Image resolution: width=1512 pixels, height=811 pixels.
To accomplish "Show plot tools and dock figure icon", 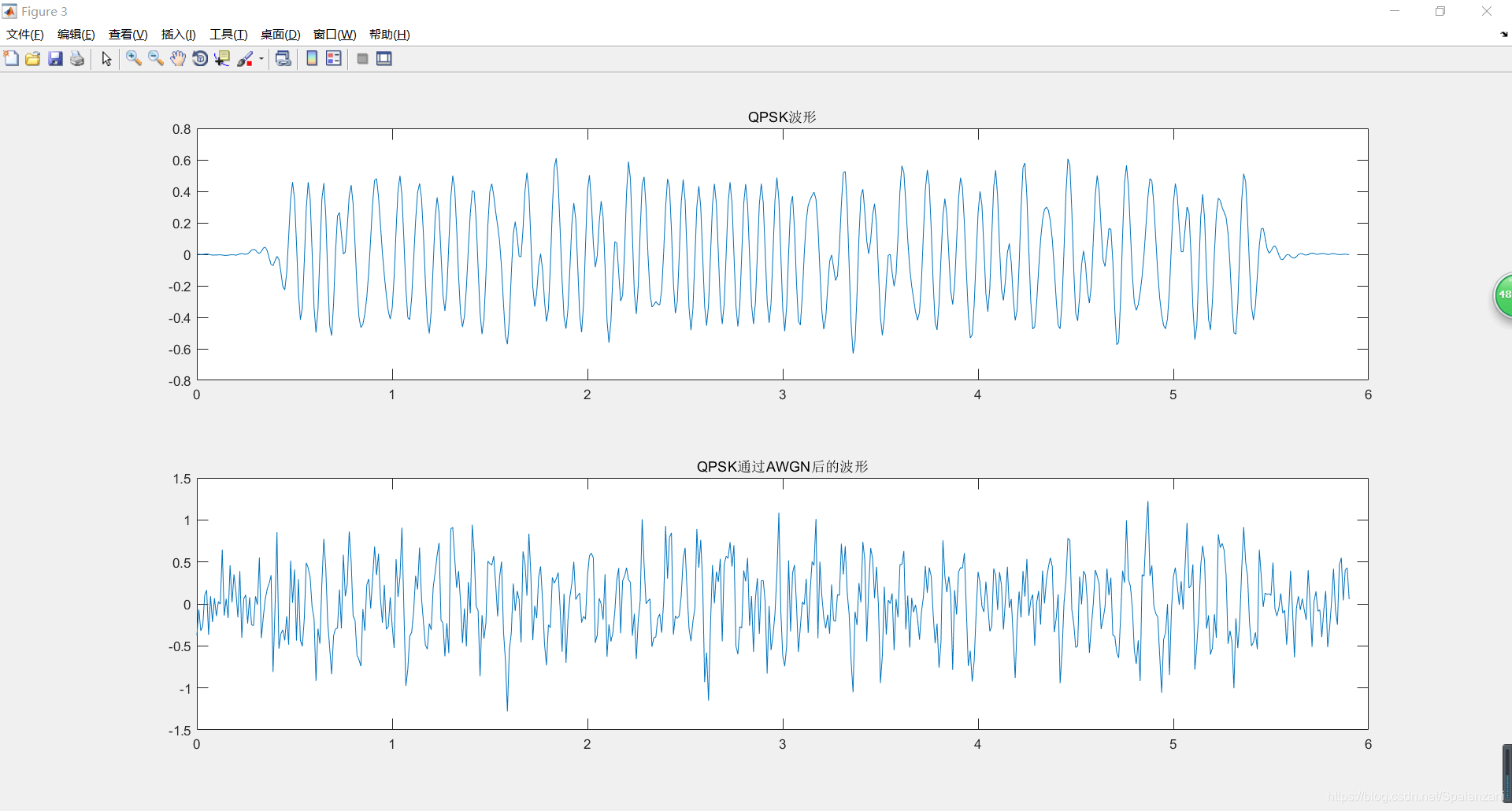I will (384, 59).
